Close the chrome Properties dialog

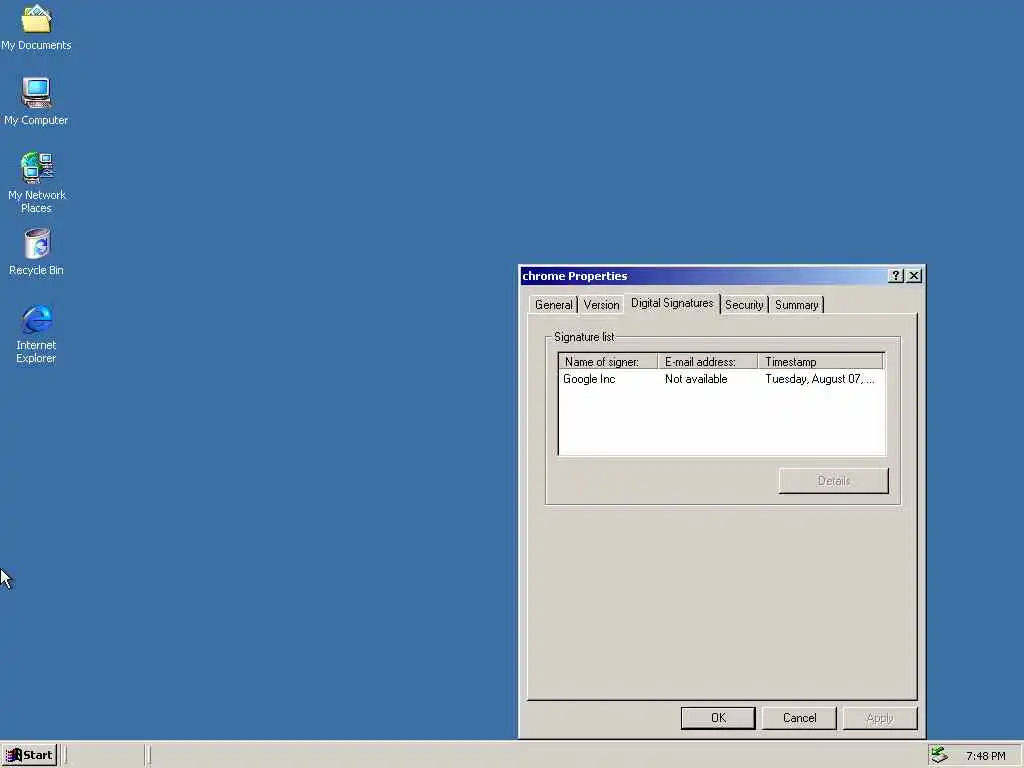tap(914, 276)
